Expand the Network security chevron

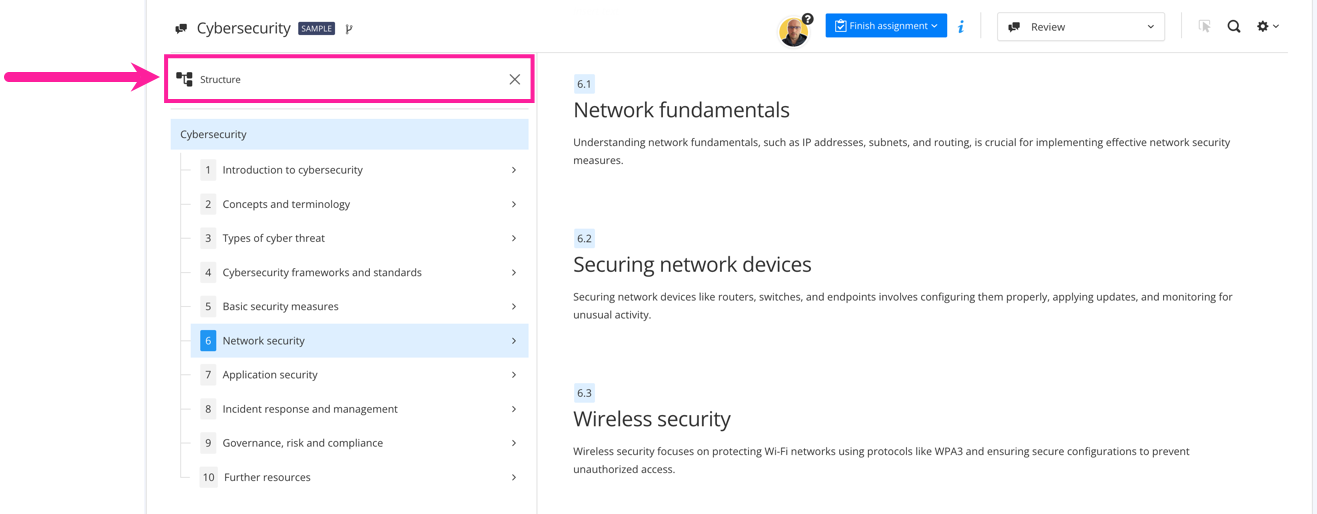(514, 341)
